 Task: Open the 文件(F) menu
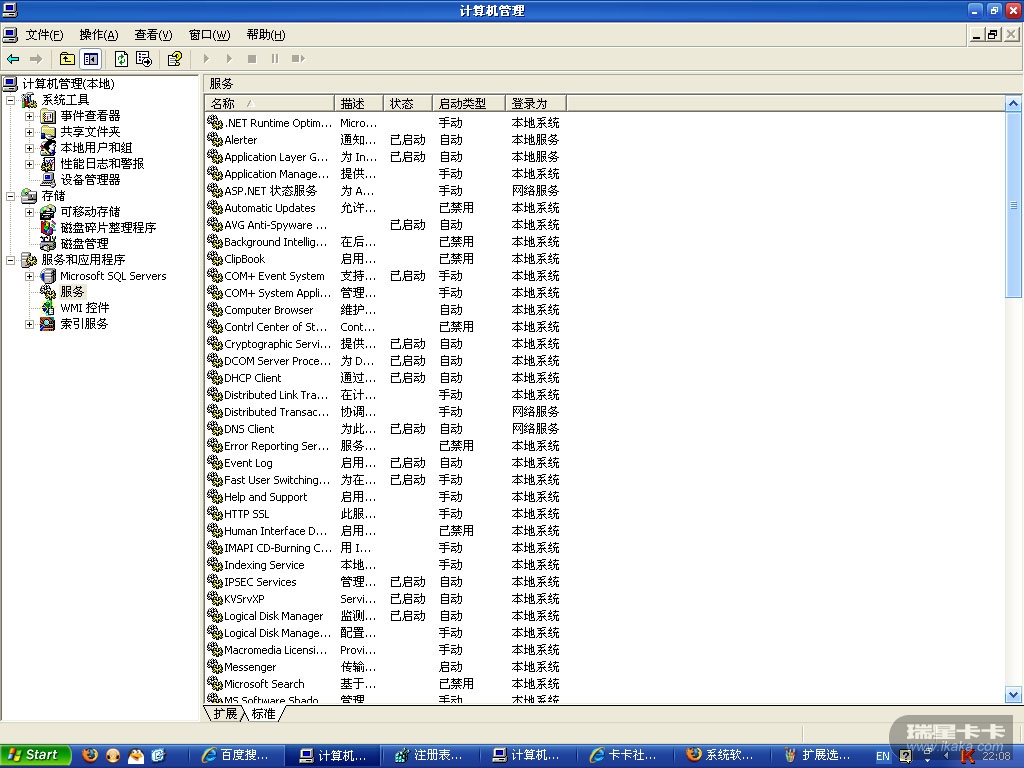pyautogui.click(x=44, y=35)
